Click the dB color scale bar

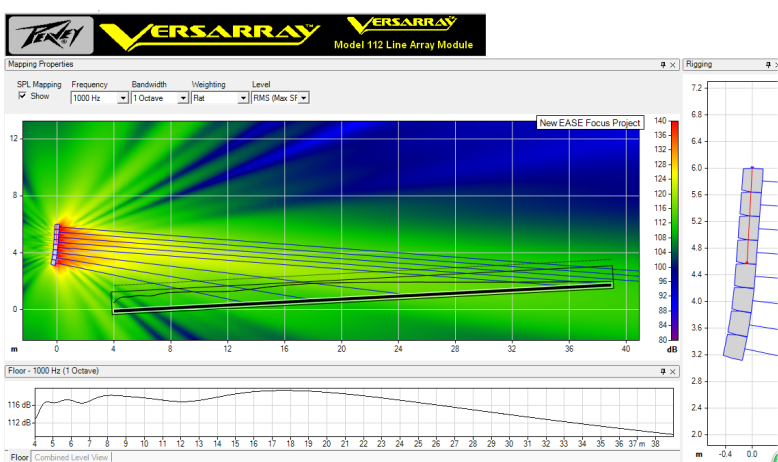(675, 230)
